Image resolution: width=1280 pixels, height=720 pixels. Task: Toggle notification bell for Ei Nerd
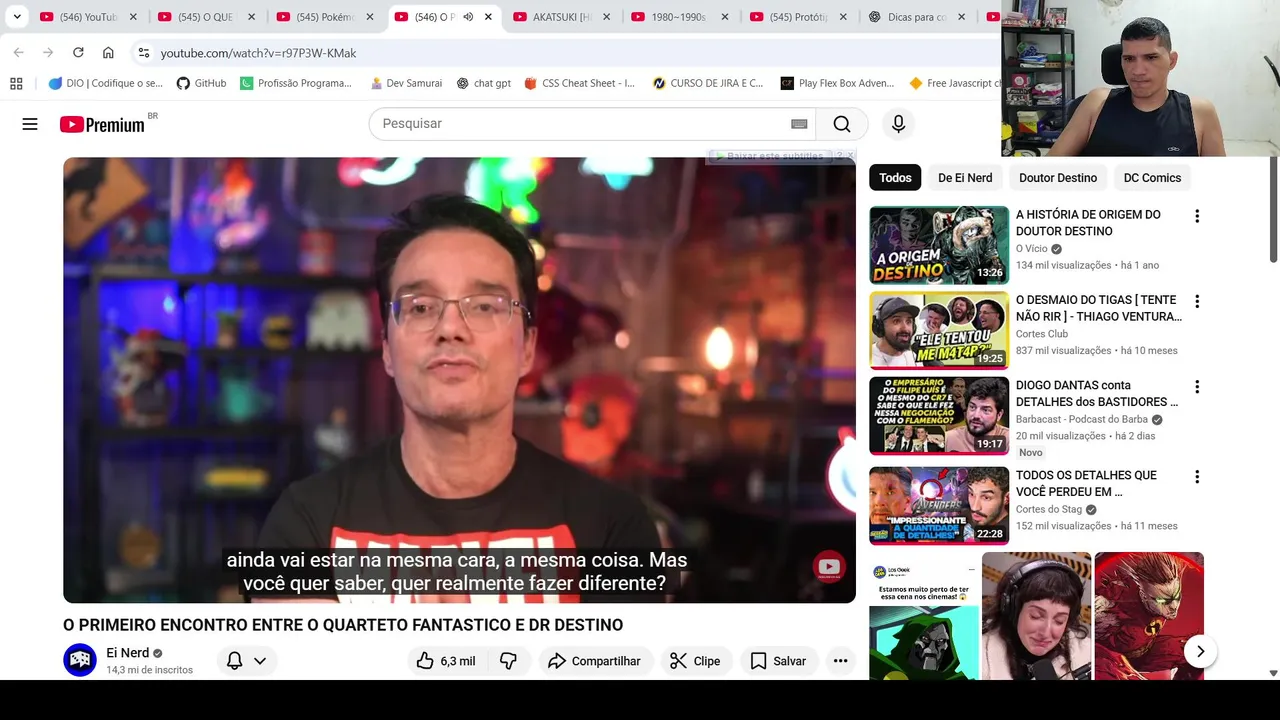(234, 661)
